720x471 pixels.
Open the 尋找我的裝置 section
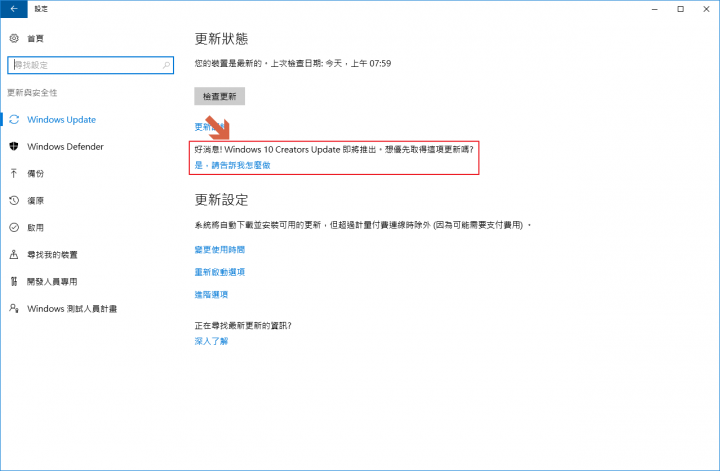(x=52, y=254)
